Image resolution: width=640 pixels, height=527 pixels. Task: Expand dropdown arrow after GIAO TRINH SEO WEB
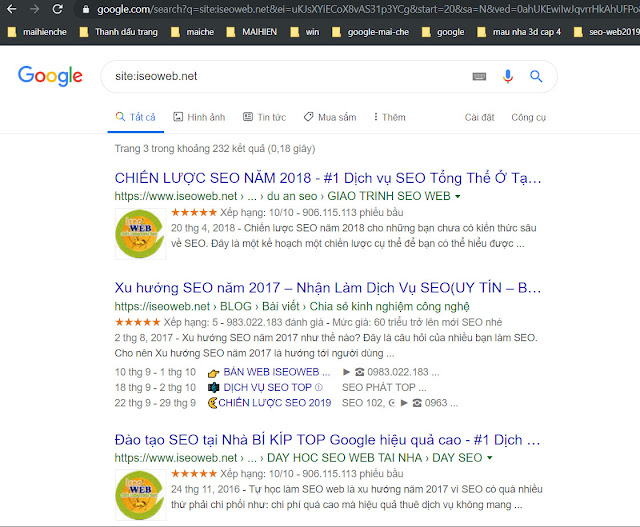(458, 197)
